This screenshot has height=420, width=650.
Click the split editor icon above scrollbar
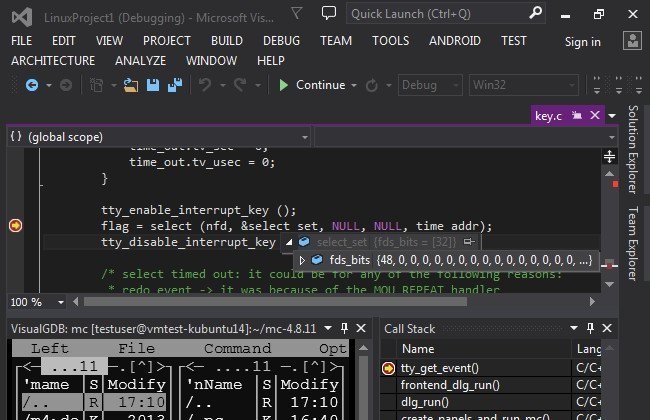tap(609, 157)
